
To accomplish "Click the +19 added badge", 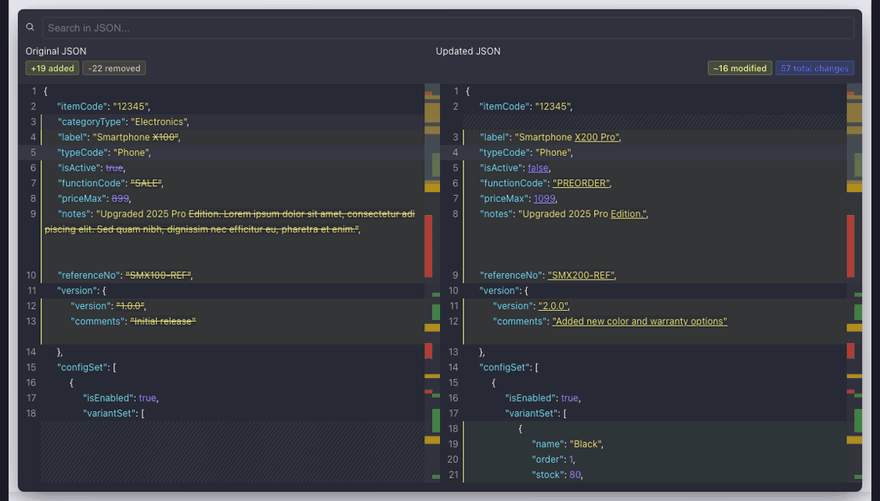I will 52,68.
